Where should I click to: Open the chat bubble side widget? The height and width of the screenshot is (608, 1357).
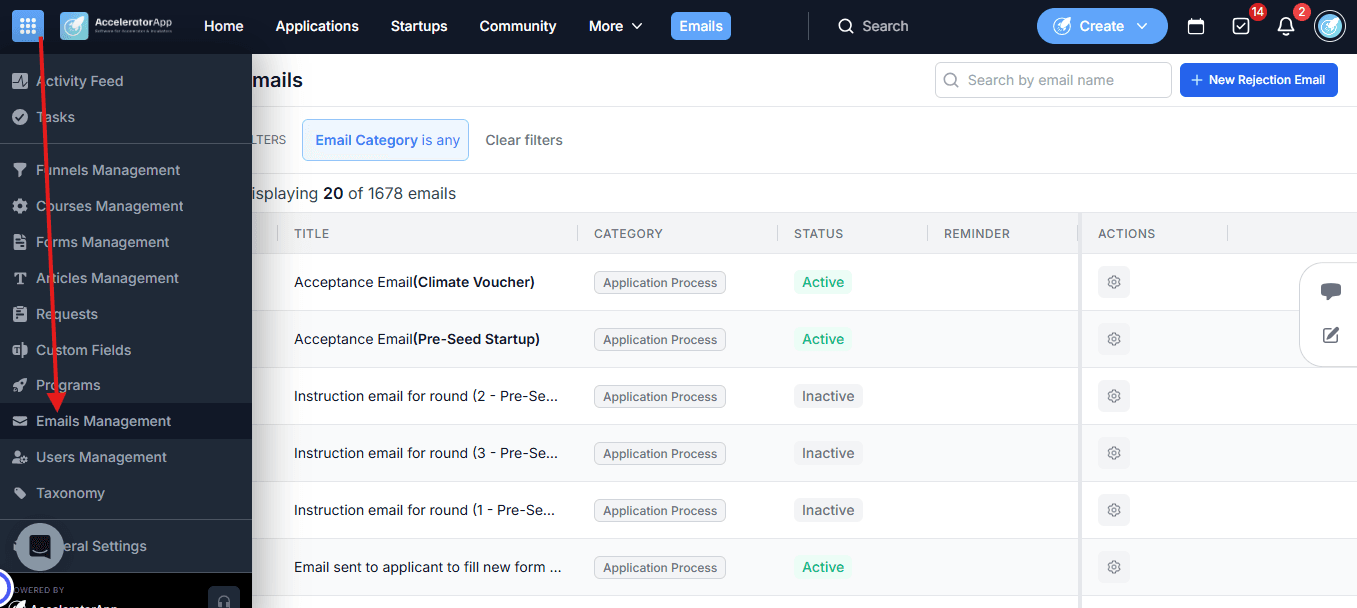[1330, 291]
